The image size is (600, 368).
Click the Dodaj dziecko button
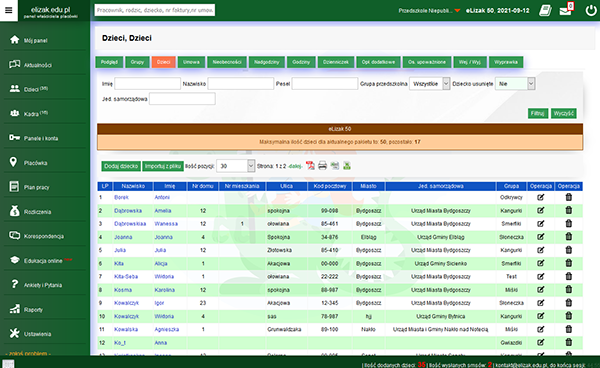pos(121,166)
